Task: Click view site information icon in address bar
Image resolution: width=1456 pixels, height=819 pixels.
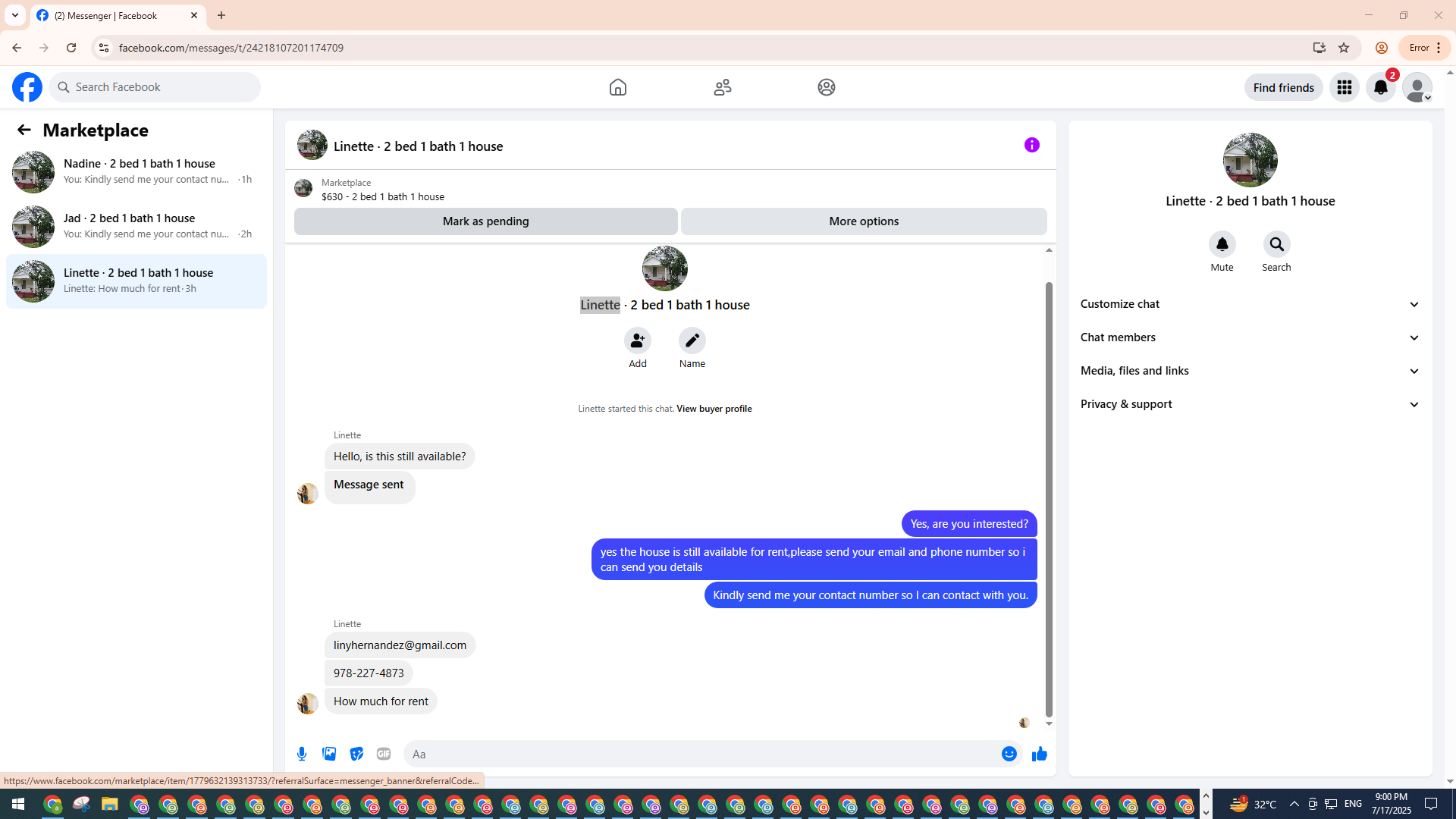Action: coord(104,48)
